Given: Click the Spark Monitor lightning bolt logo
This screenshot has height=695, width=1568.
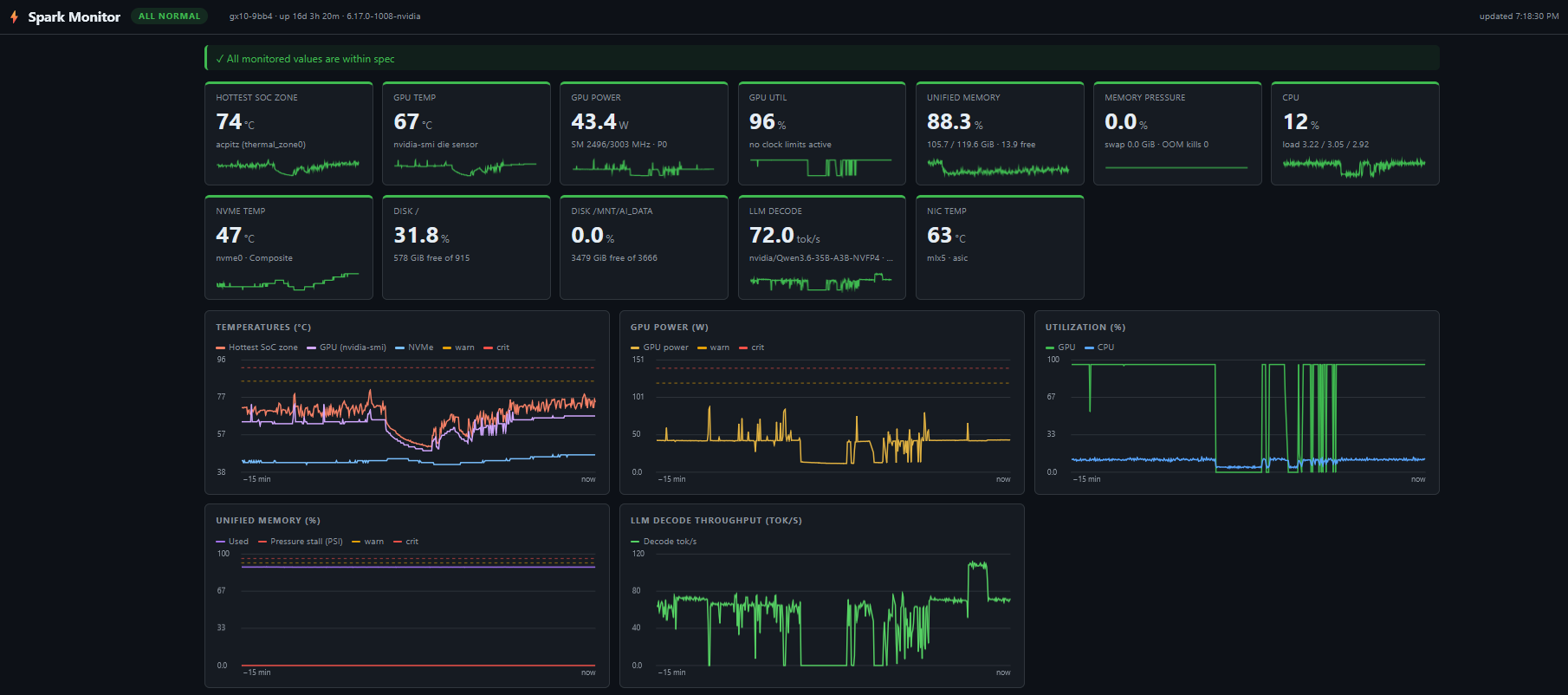Looking at the screenshot, I should (14, 16).
